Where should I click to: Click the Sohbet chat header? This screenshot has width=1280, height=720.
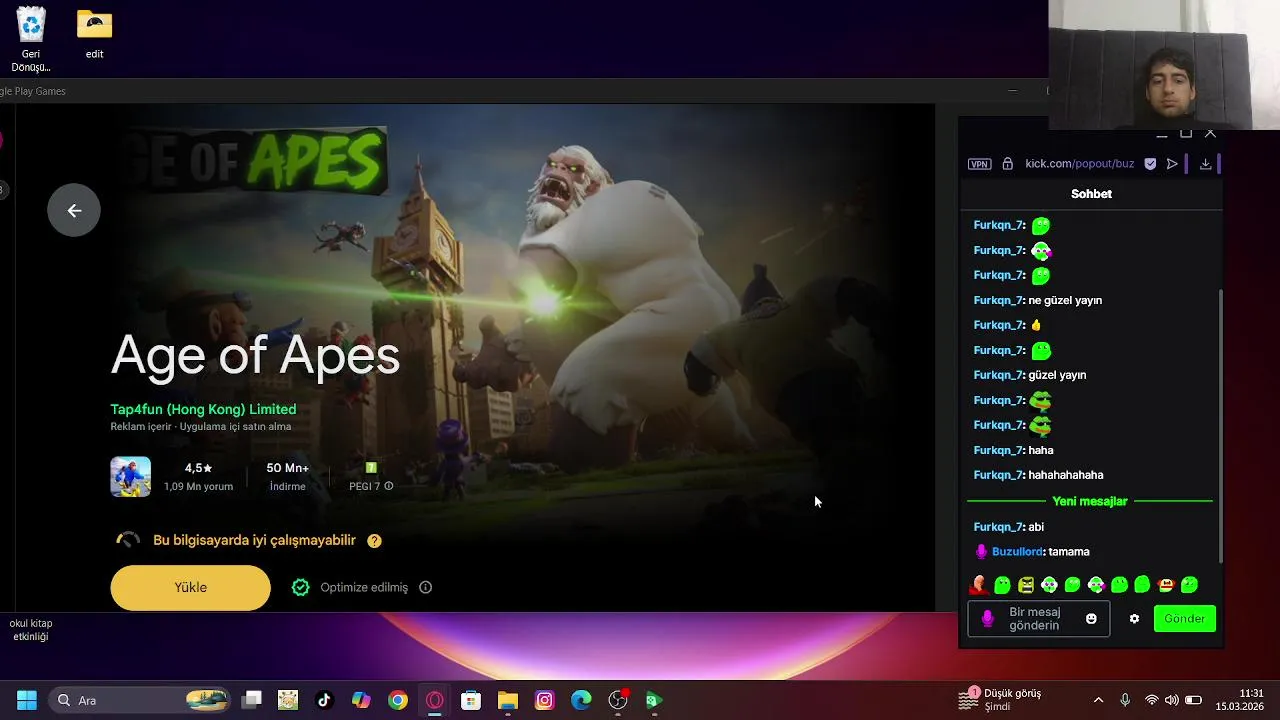tap(1091, 194)
